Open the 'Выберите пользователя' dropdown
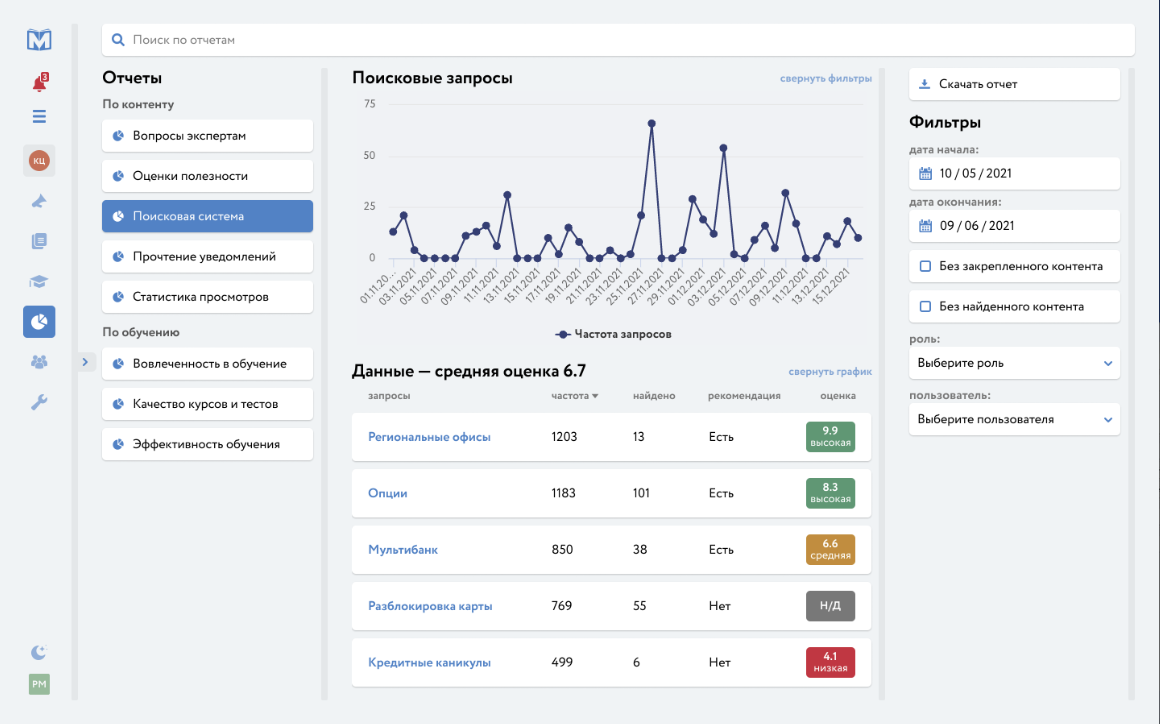 1014,420
